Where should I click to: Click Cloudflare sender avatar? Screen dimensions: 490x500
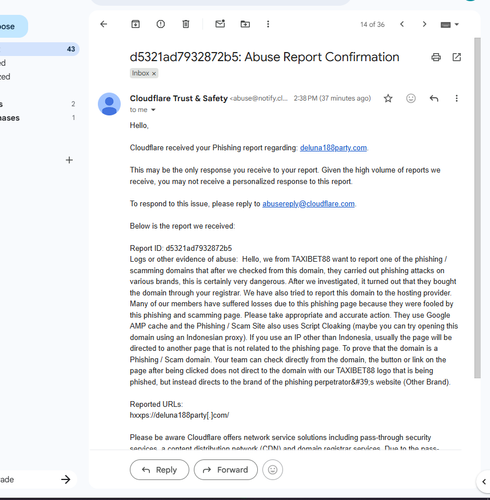pyautogui.click(x=109, y=104)
